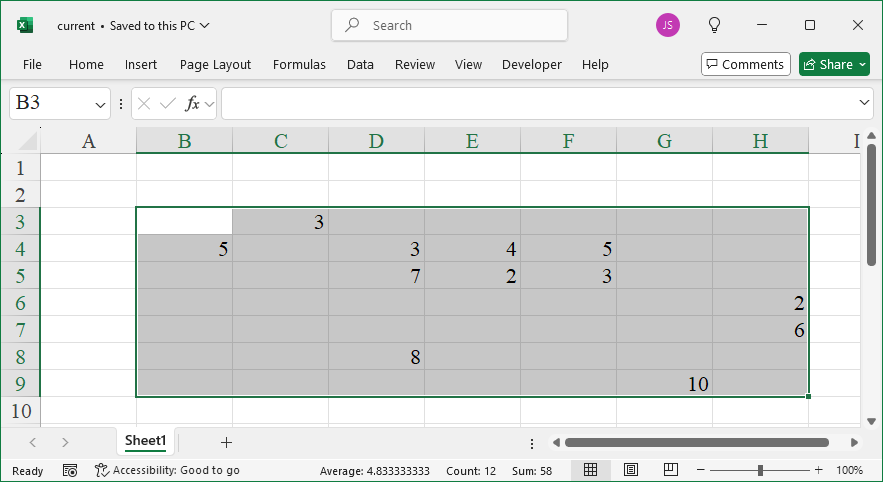Select cell B4 containing 5

tap(184, 248)
